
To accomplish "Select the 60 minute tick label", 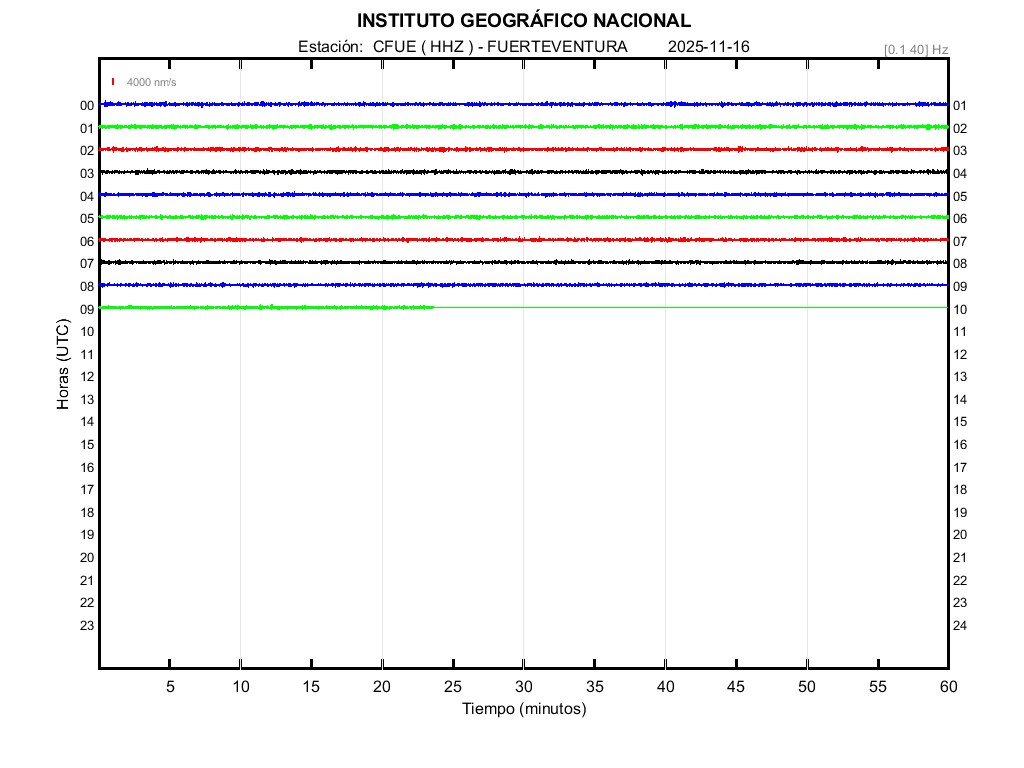I will coord(947,687).
